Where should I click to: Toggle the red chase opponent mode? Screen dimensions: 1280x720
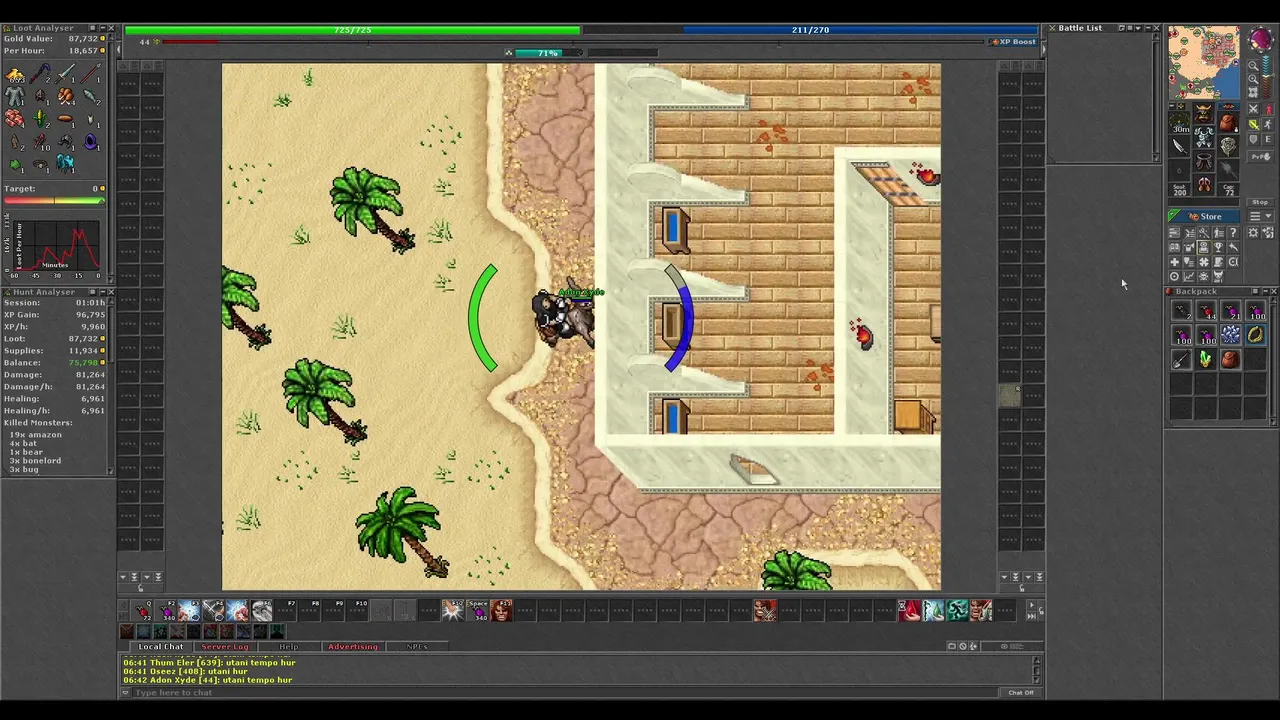click(x=1269, y=109)
